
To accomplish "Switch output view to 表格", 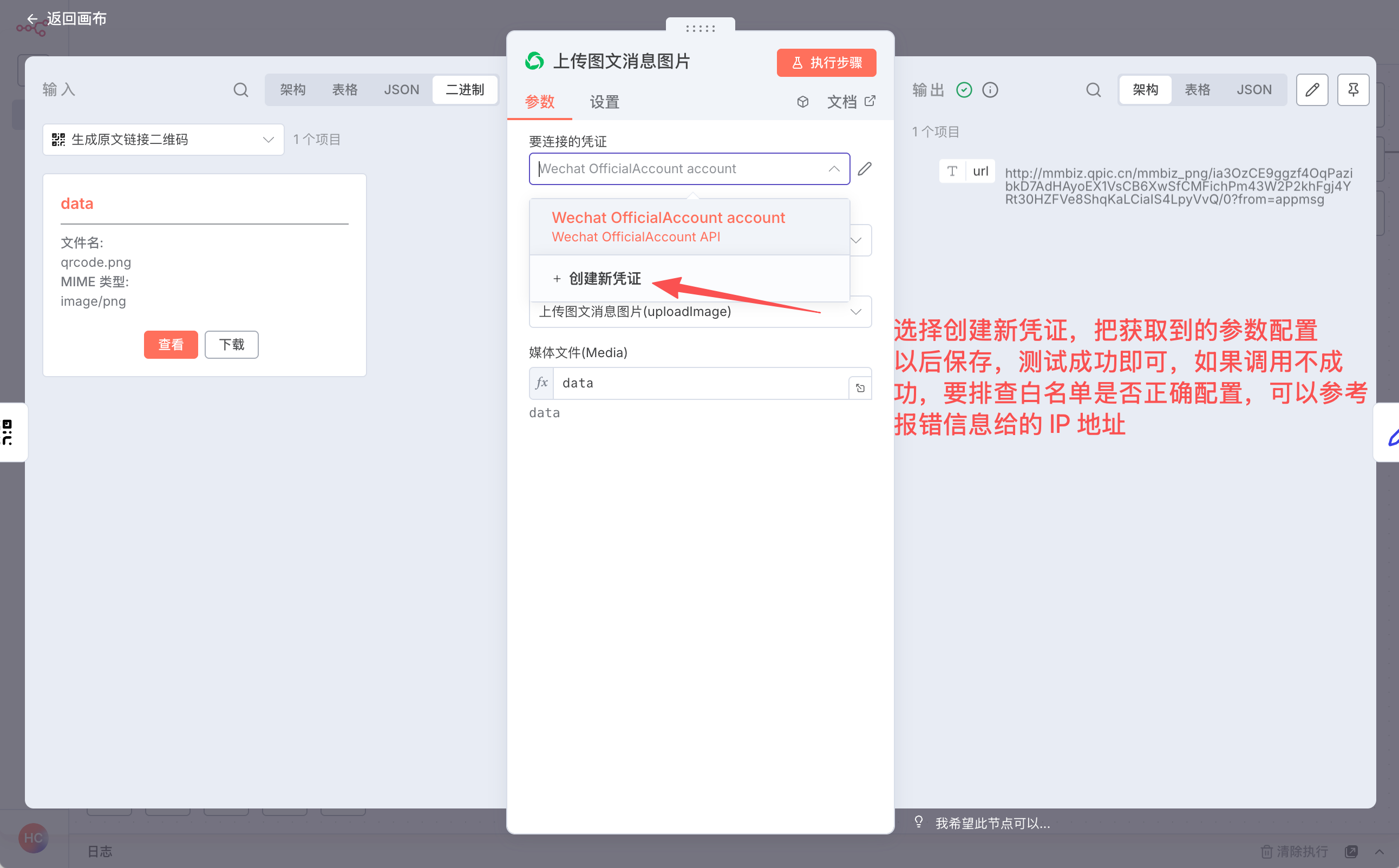I will pos(1198,90).
